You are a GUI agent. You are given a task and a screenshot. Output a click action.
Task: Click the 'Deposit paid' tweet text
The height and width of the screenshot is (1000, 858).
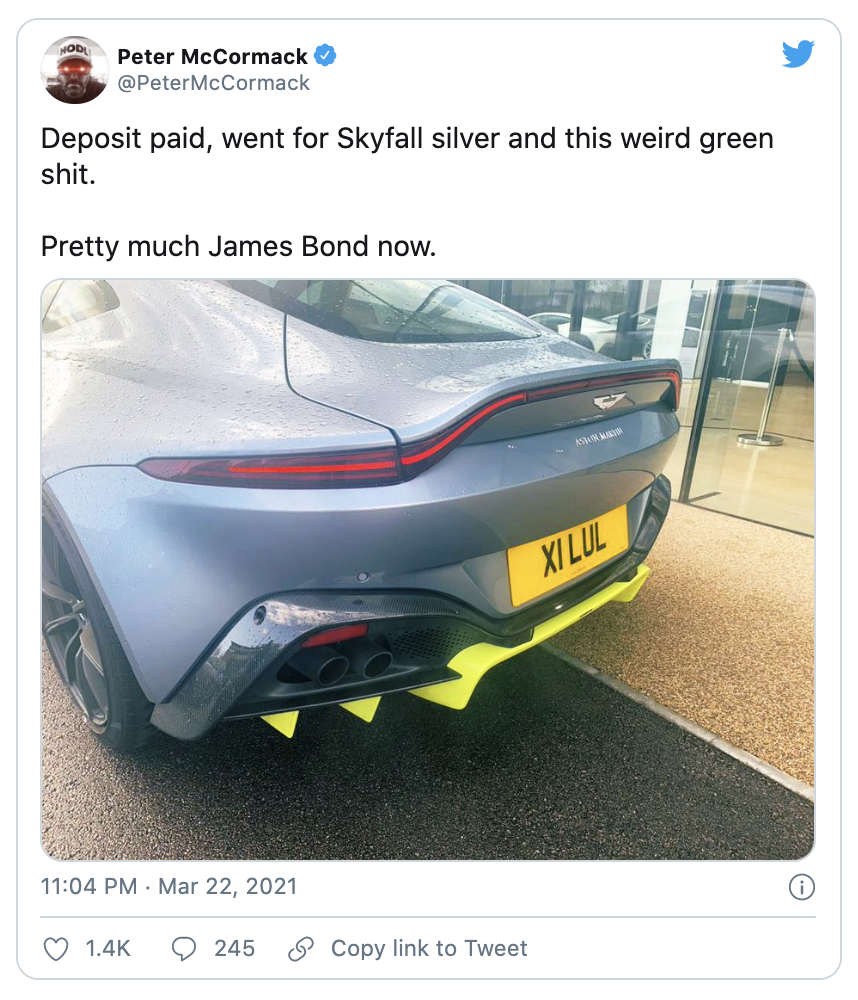tap(407, 156)
